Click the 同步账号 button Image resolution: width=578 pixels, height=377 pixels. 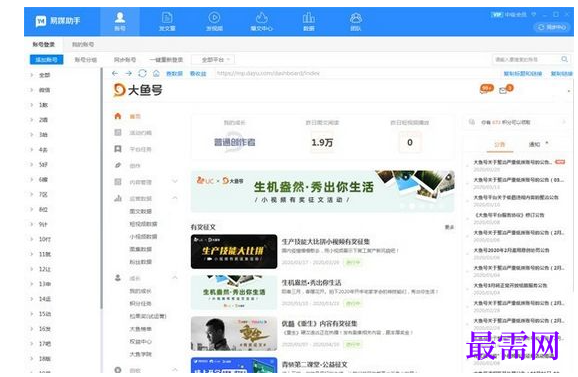coord(125,59)
